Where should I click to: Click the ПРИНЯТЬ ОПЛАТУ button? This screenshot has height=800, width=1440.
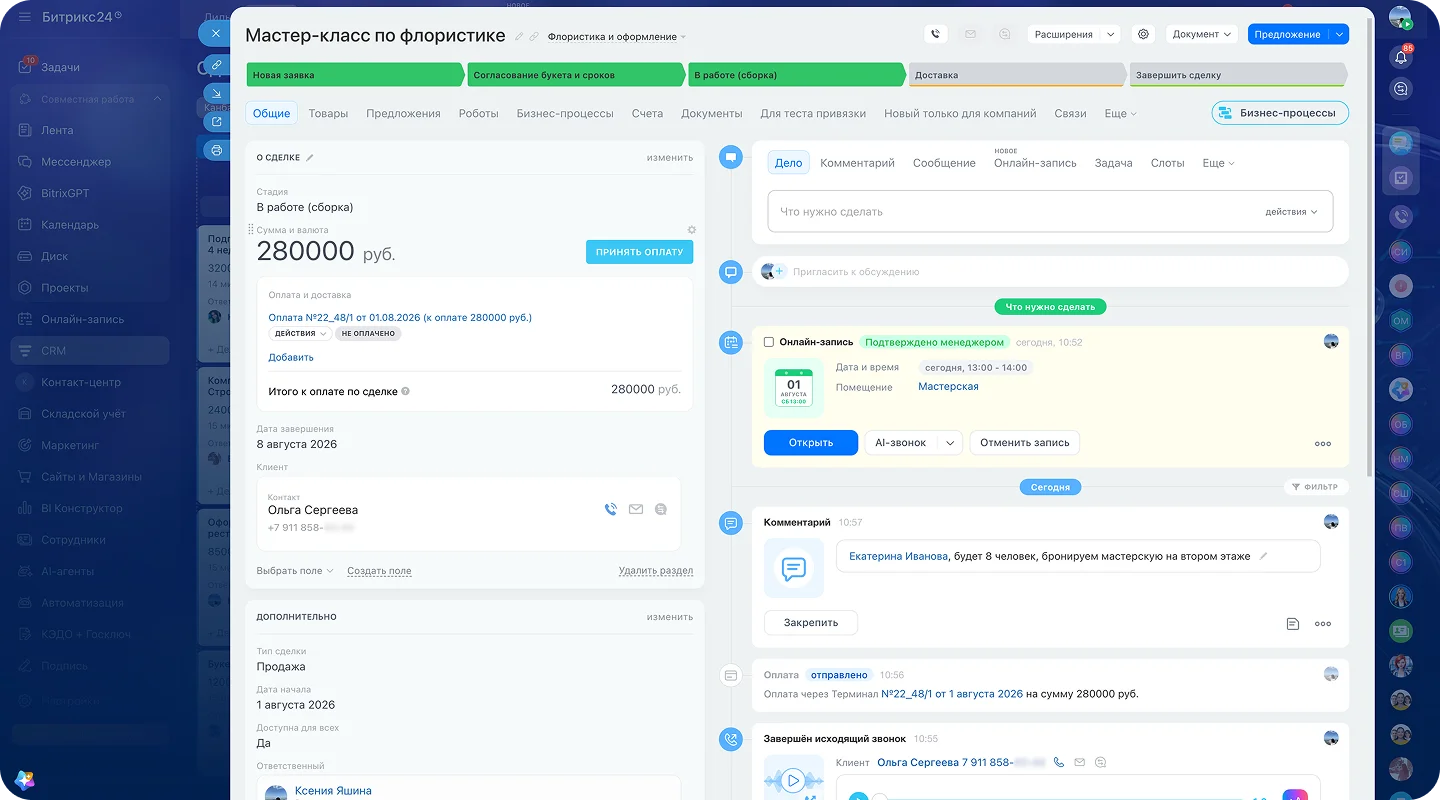(639, 252)
